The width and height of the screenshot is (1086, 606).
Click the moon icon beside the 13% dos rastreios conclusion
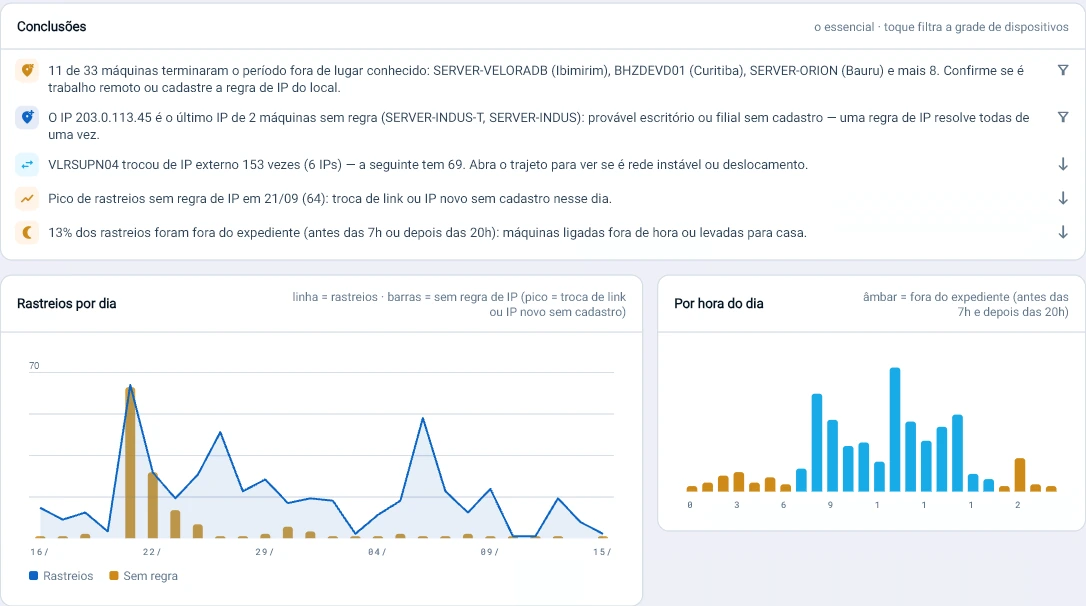pyautogui.click(x=27, y=233)
